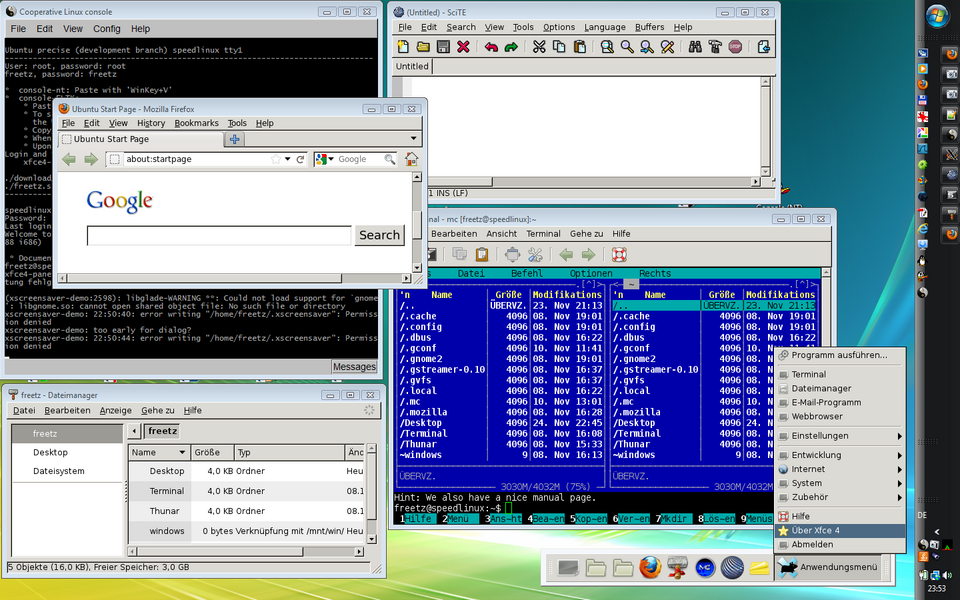Reload page in Firefox

[x=300, y=159]
